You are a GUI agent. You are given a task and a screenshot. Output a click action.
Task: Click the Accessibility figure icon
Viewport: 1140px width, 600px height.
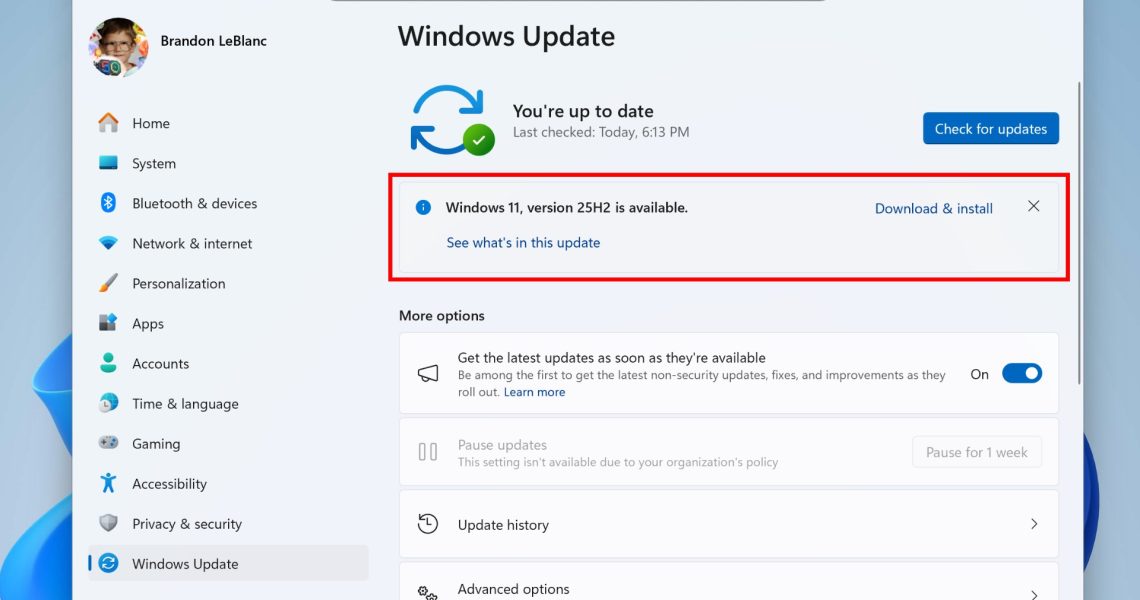pos(108,483)
